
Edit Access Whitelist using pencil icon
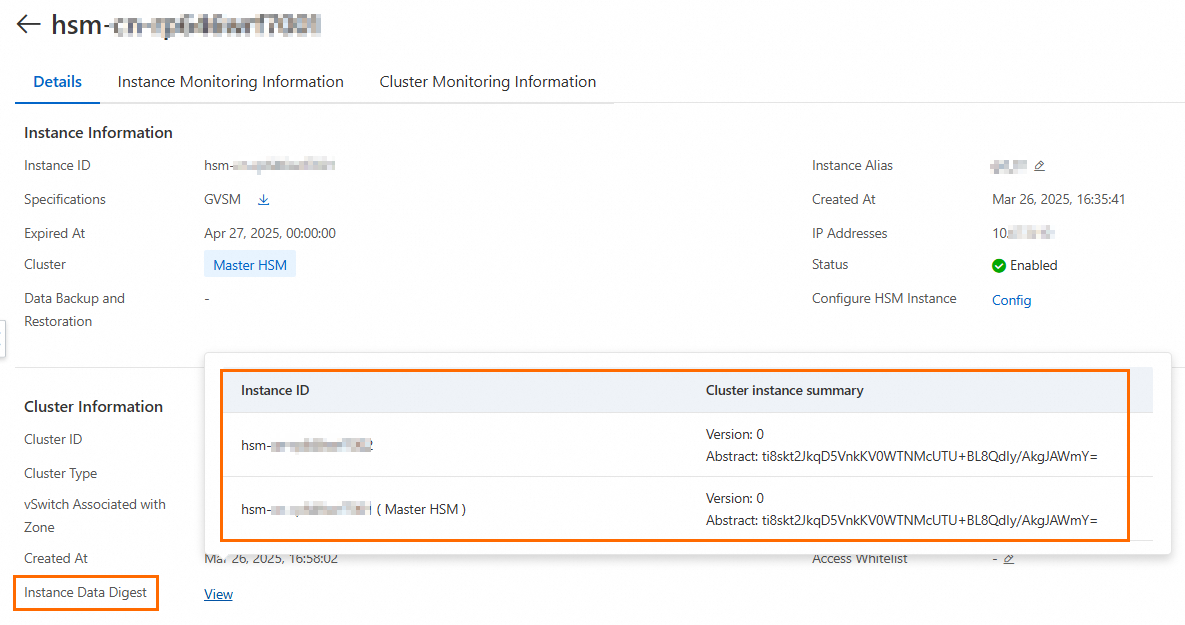click(1008, 559)
